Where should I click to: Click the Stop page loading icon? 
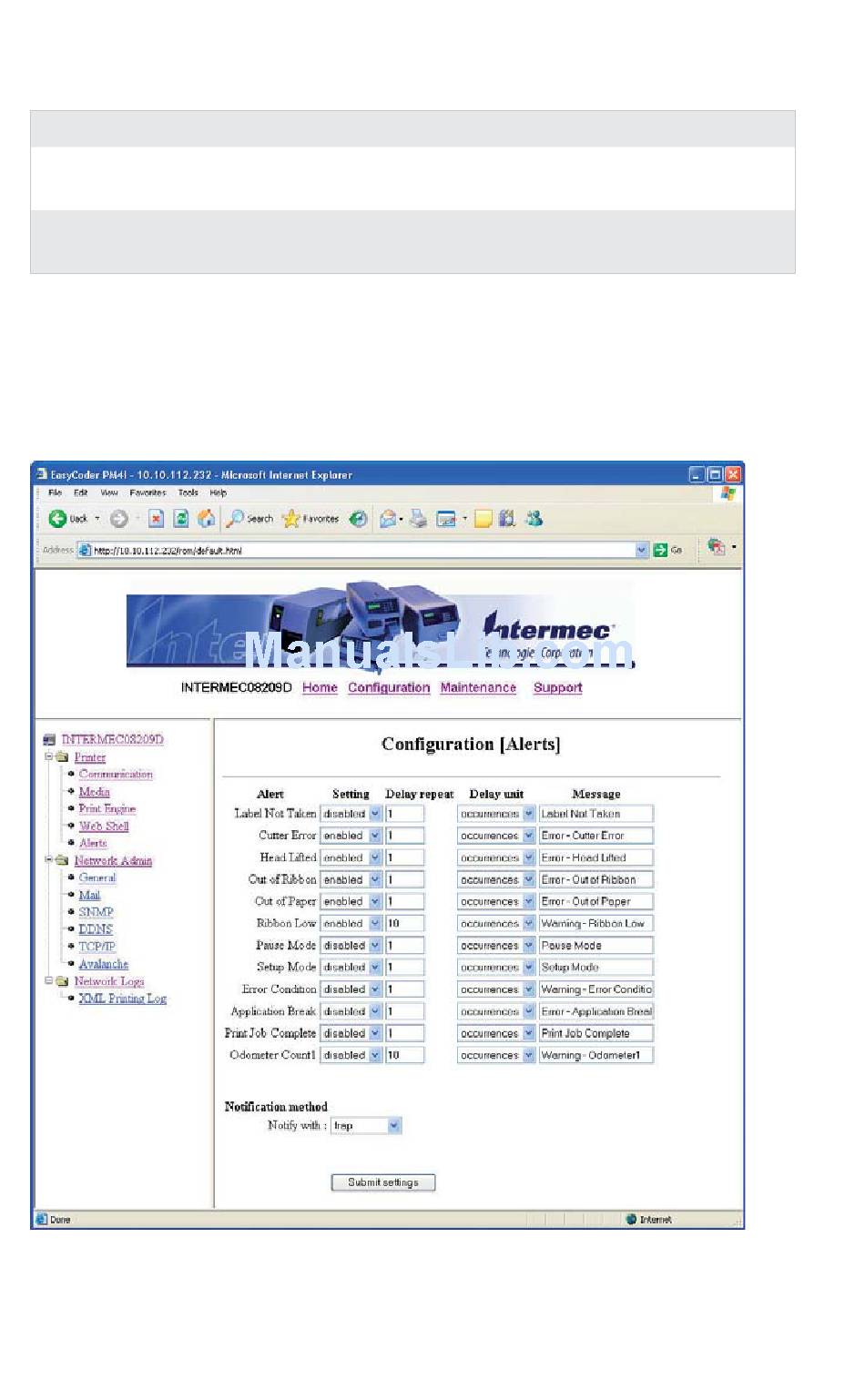[156, 518]
